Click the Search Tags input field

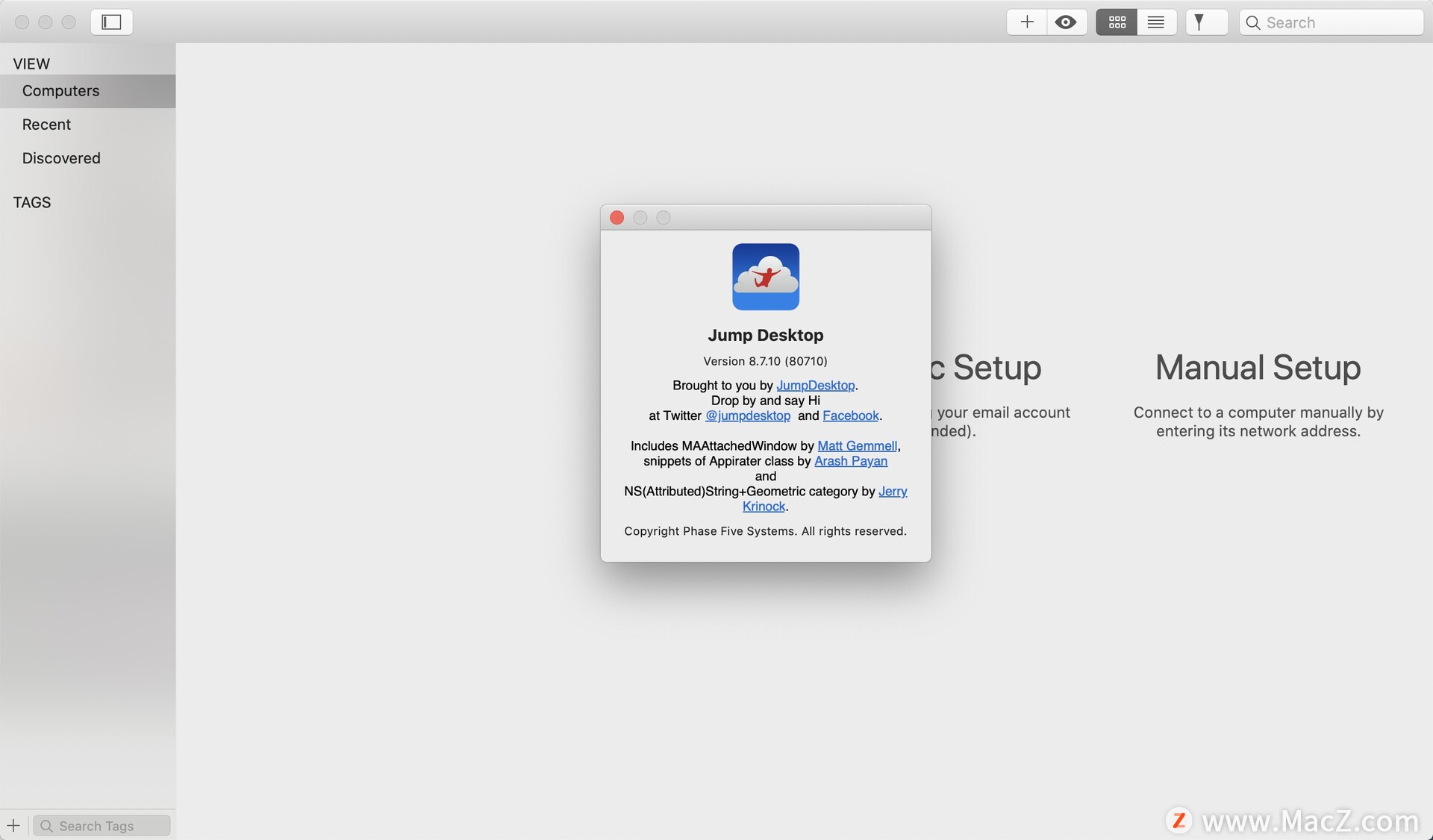pos(102,825)
